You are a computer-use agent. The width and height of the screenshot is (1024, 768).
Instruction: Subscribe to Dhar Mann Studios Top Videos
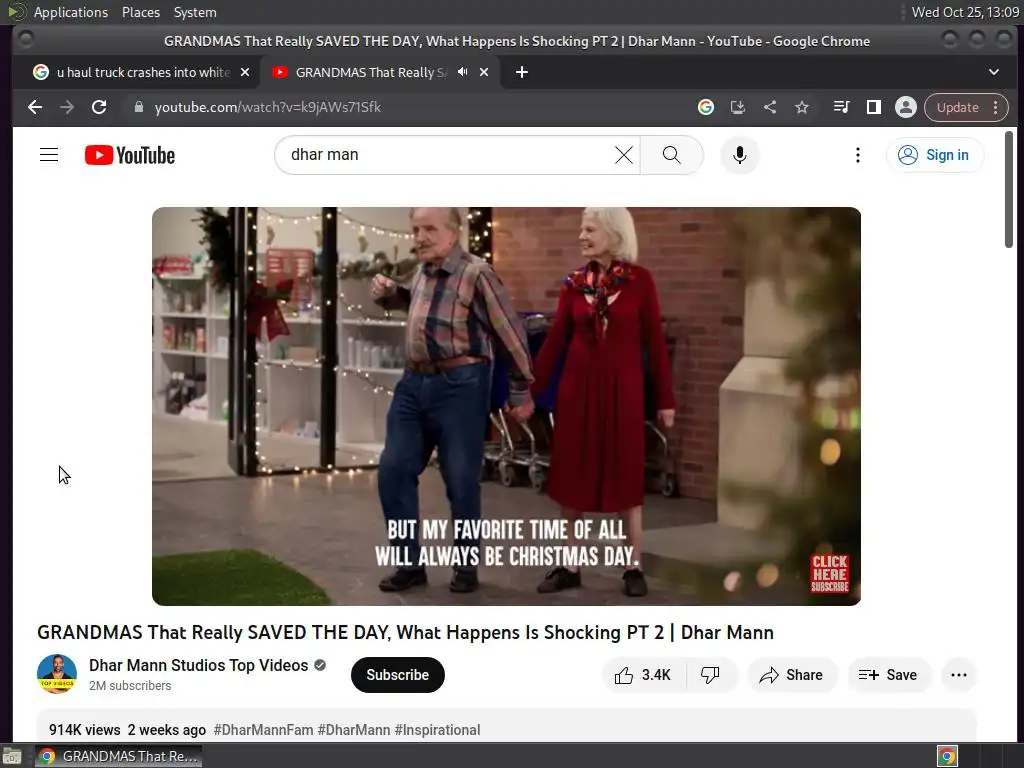pyautogui.click(x=398, y=675)
